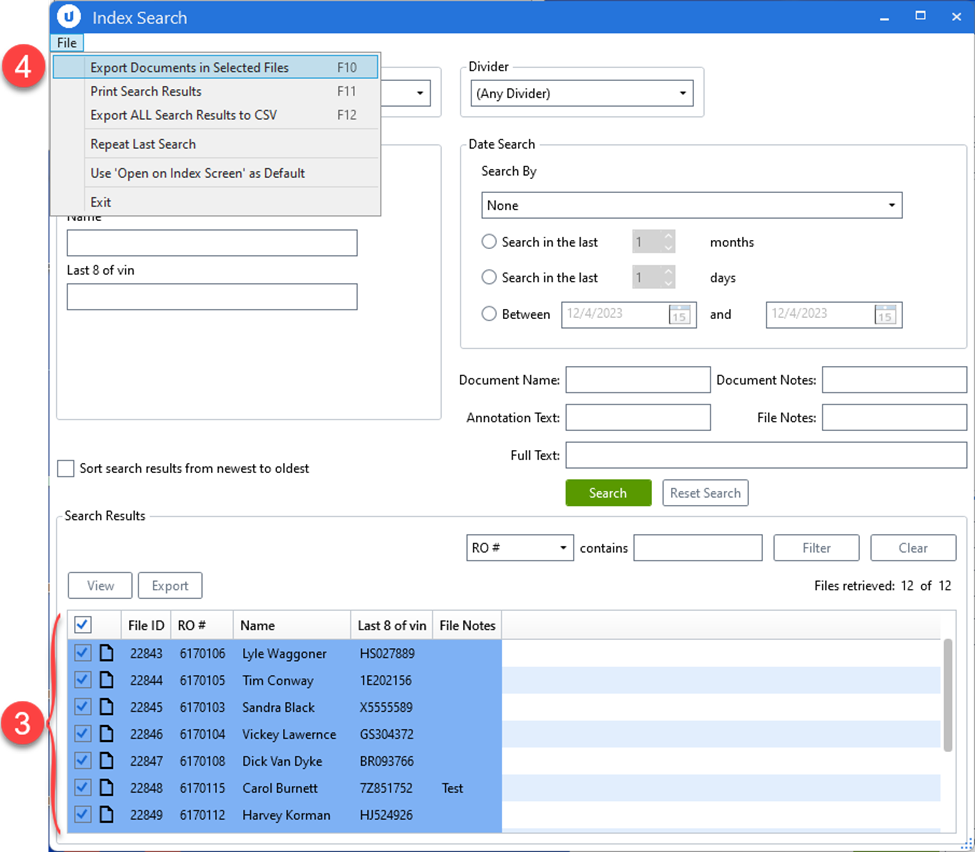The image size is (975, 852).
Task: Uncheck the Sandra Black row checkbox
Action: tap(83, 706)
